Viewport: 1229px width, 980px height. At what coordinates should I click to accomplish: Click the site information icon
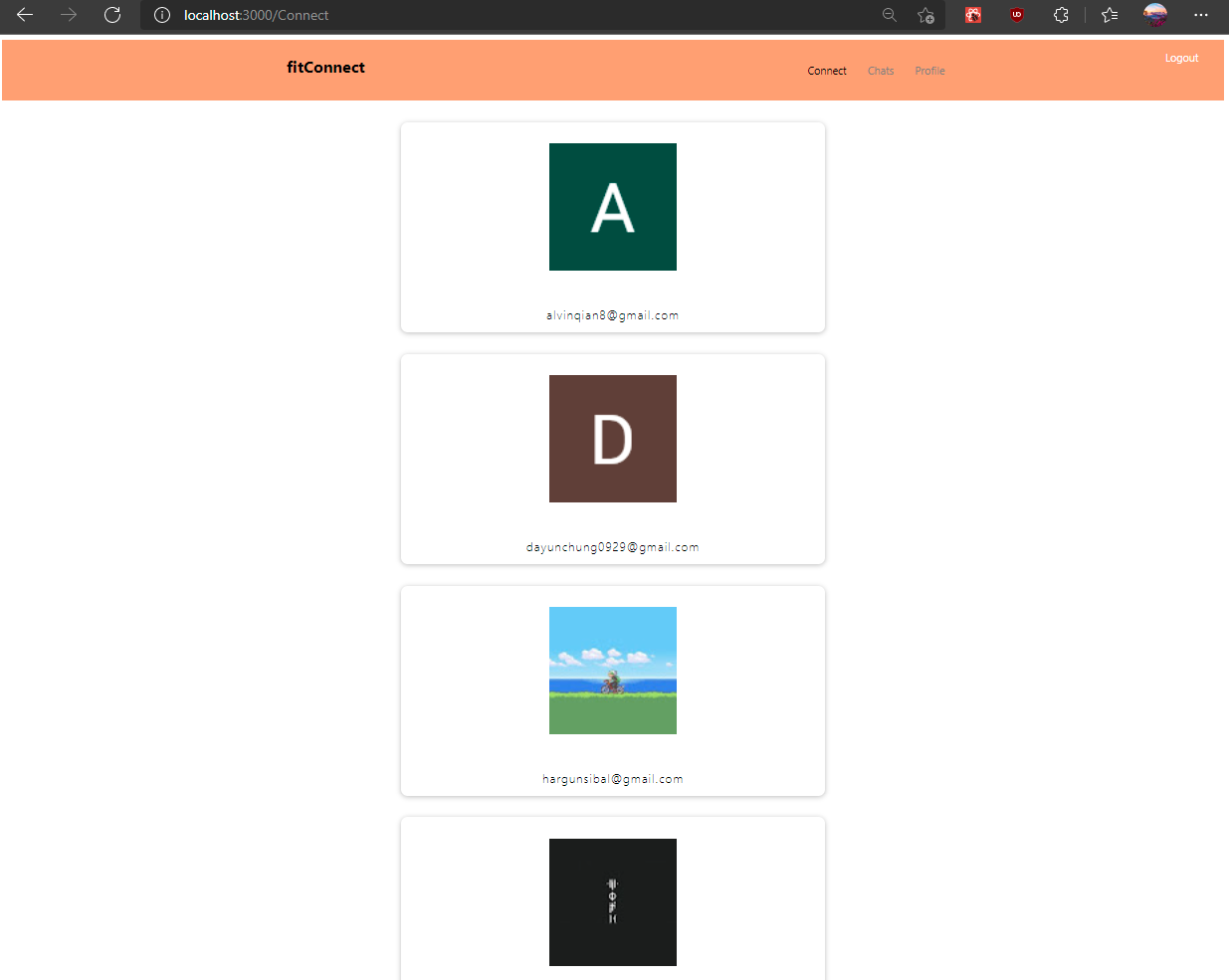point(162,15)
